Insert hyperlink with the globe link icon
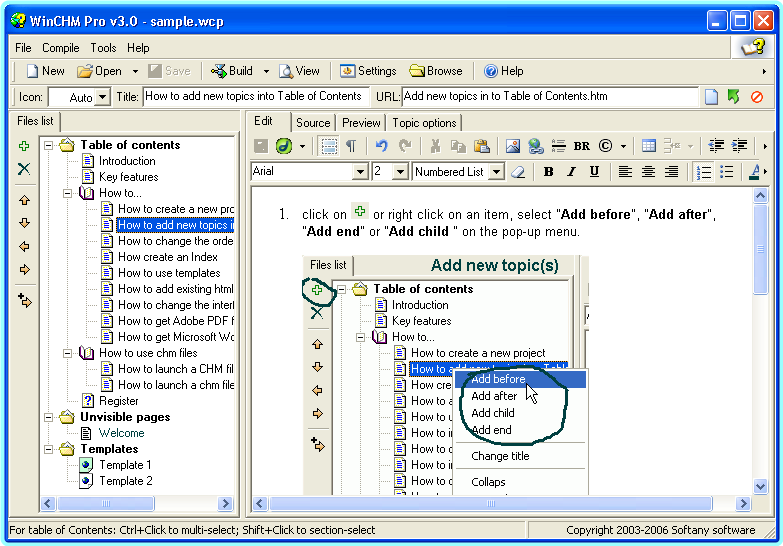This screenshot has width=783, height=546. (x=536, y=146)
